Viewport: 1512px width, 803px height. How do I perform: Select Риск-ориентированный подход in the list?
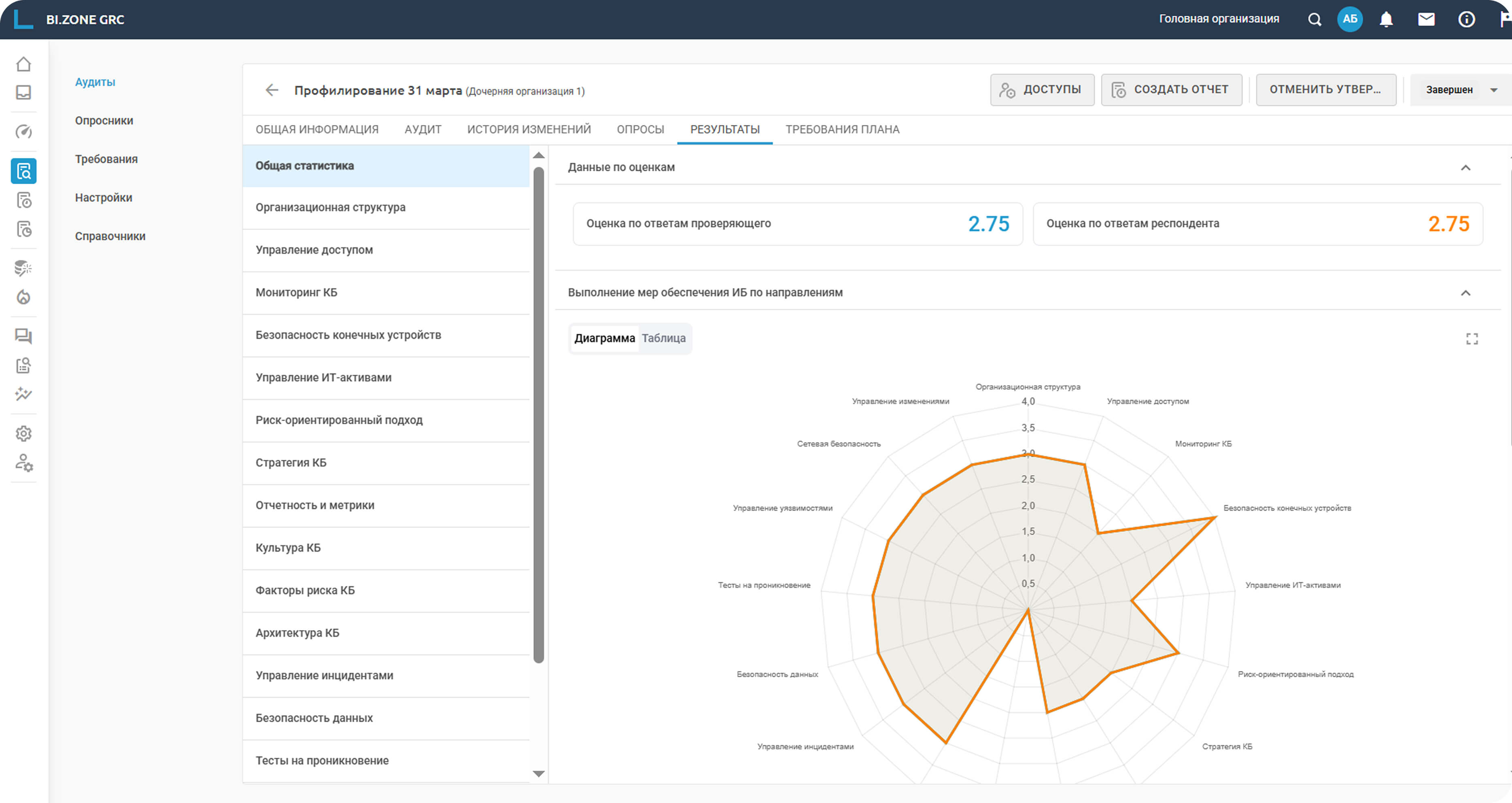(386, 420)
